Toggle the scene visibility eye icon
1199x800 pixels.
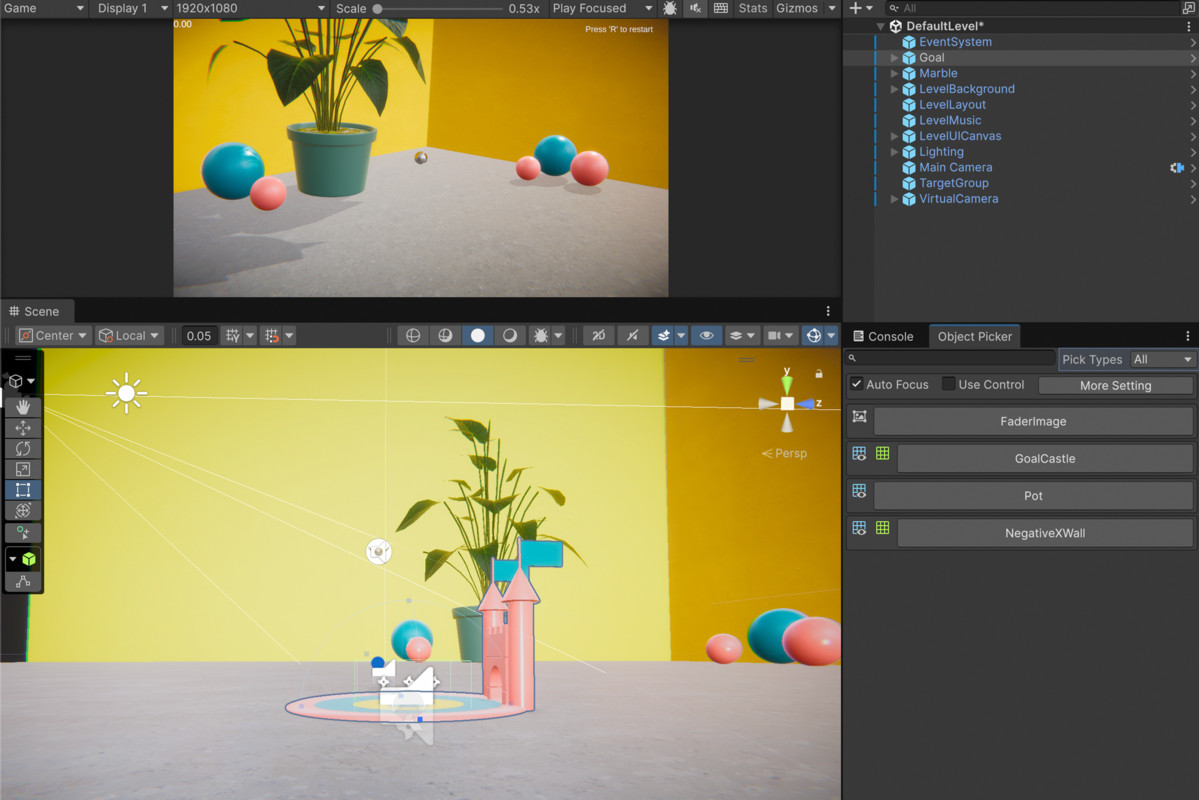(706, 335)
